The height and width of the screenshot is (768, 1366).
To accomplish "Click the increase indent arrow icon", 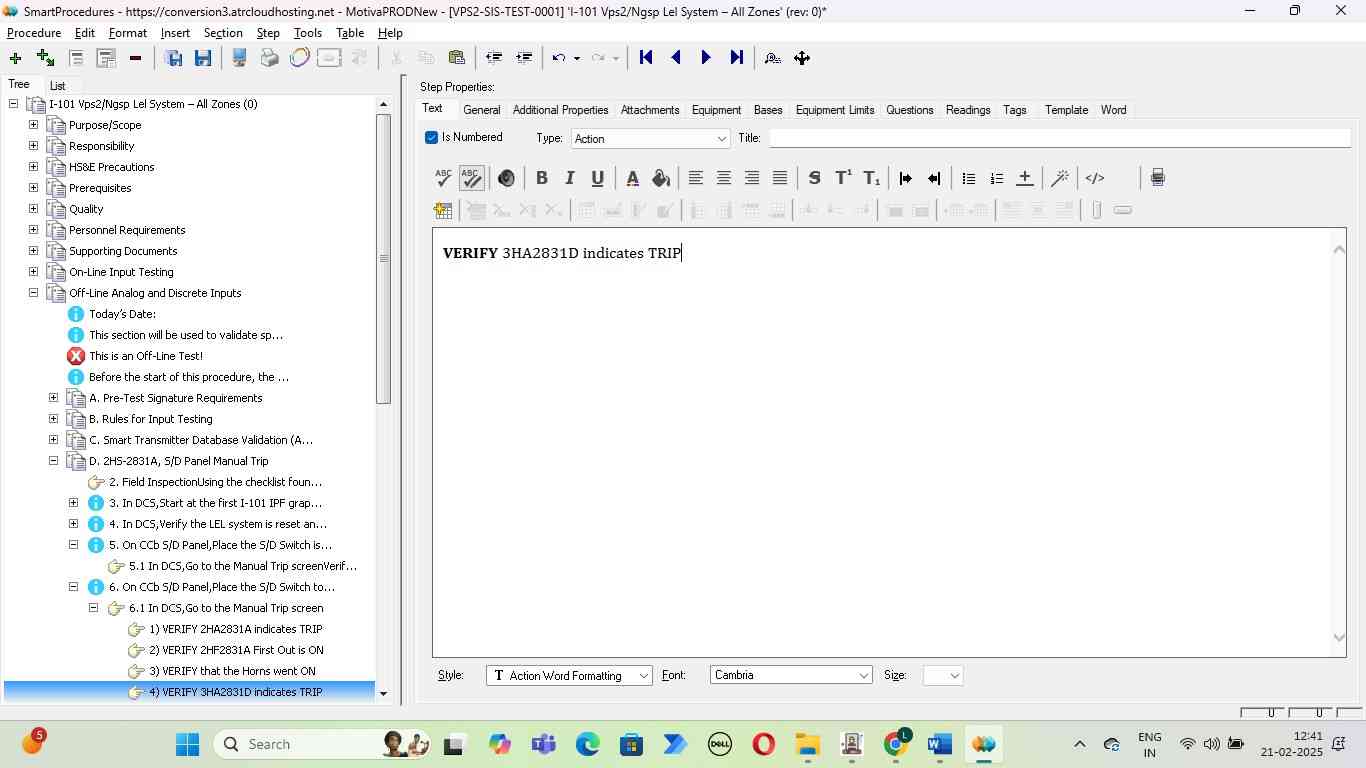I will click(x=906, y=178).
